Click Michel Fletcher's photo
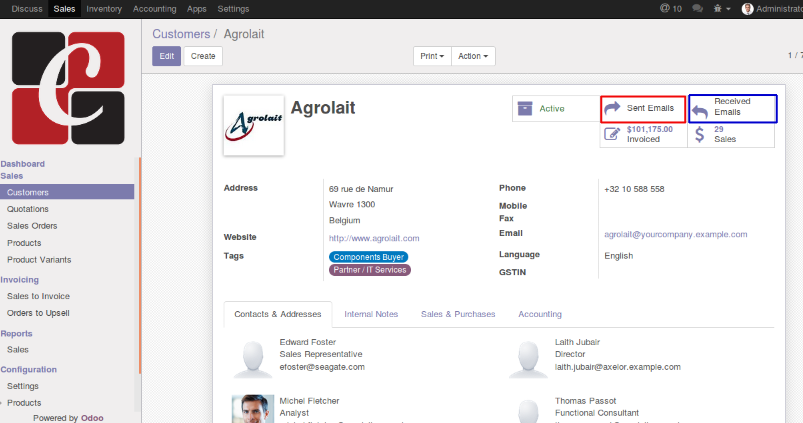Image resolution: width=803 pixels, height=423 pixels. pos(252,409)
